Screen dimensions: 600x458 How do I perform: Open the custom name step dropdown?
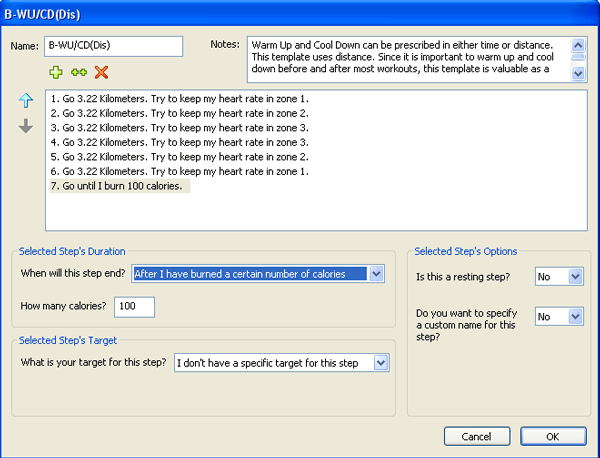(559, 316)
